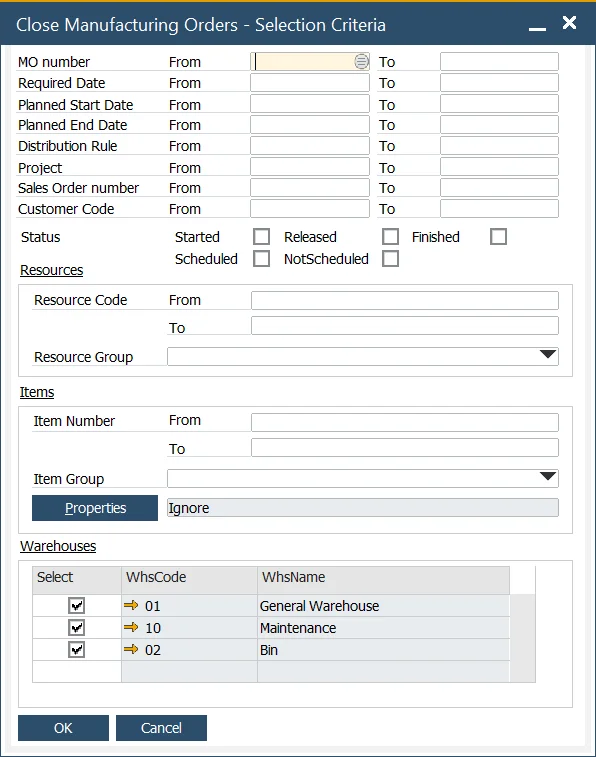Deselect the Maintenance warehouse checkbox
The image size is (596, 757).
point(76,628)
